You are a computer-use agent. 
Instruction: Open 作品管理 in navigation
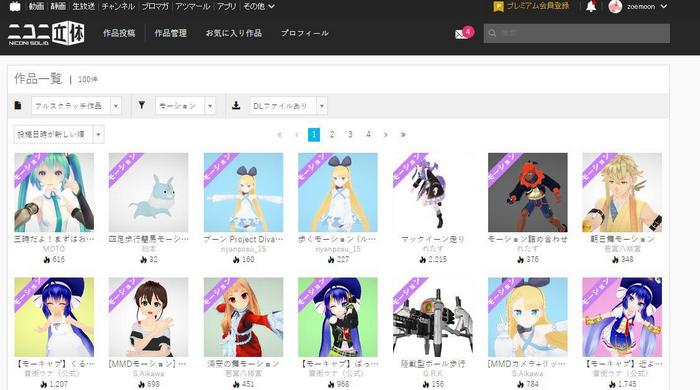point(171,33)
